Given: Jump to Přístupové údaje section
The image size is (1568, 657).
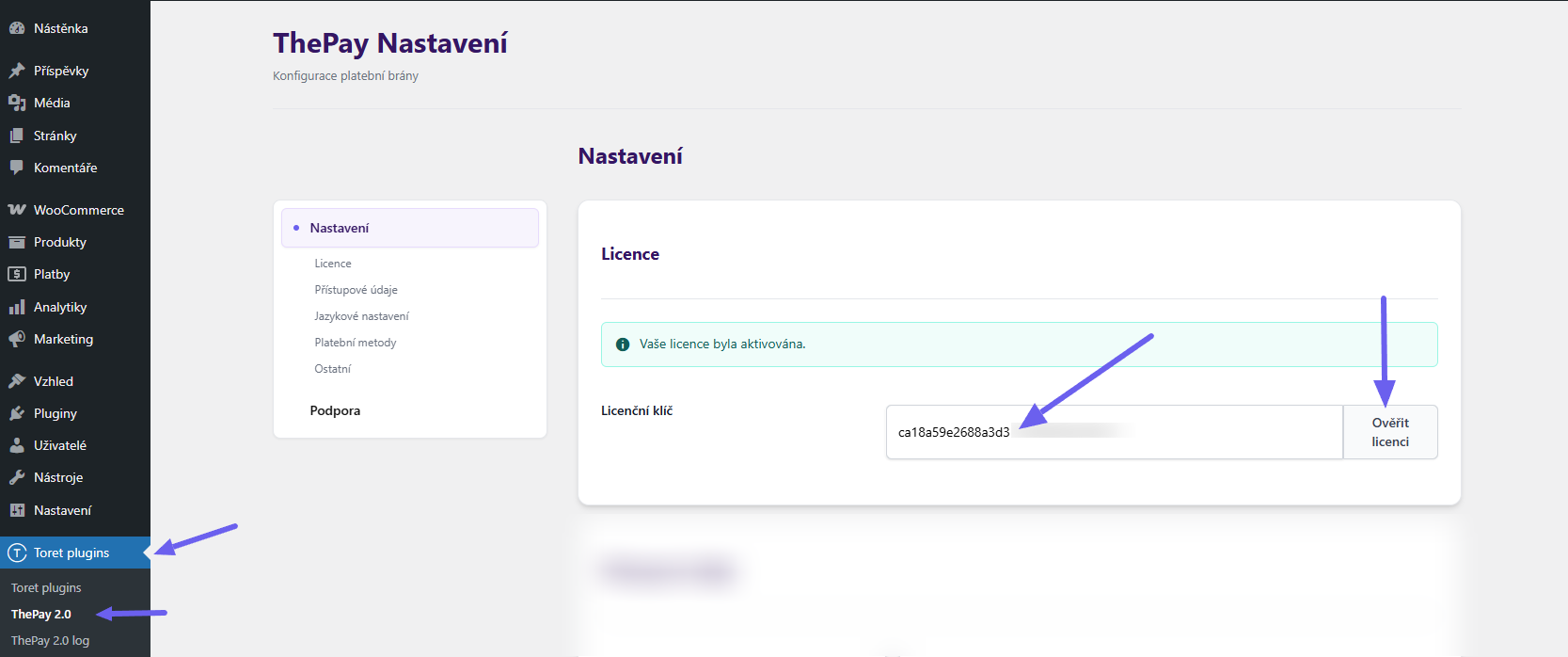Looking at the screenshot, I should pos(356,290).
